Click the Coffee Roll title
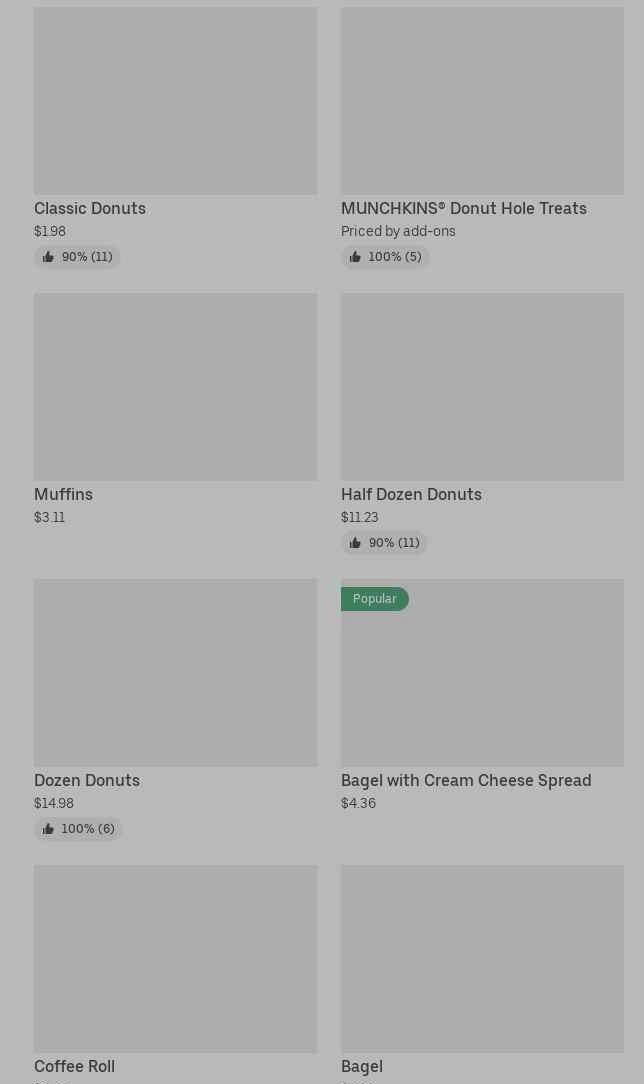 tap(74, 1066)
